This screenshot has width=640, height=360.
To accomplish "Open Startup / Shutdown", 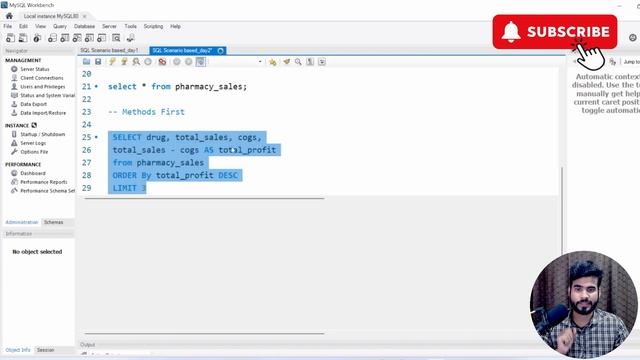I will [x=42, y=134].
